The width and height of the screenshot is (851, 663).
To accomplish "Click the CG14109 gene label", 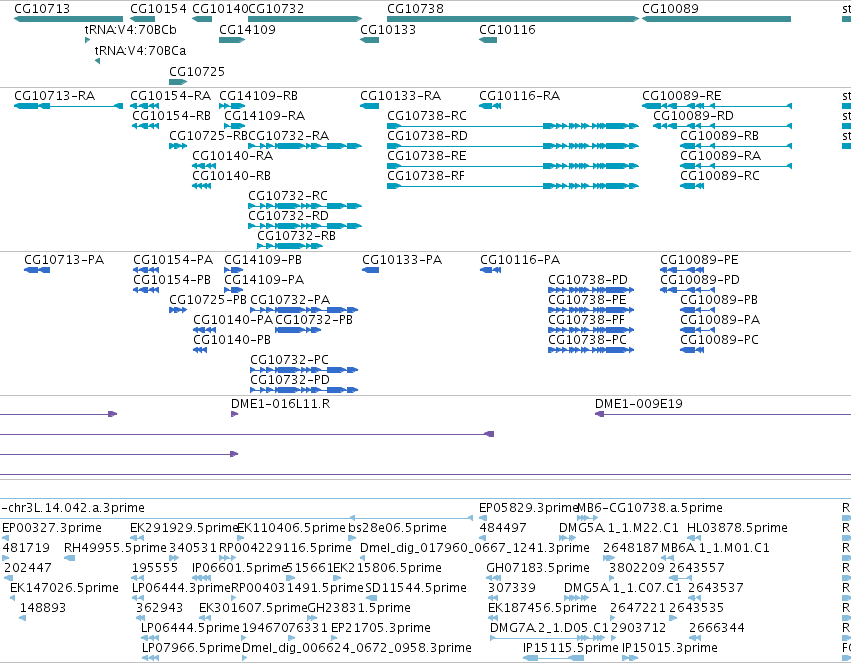I will pos(247,29).
